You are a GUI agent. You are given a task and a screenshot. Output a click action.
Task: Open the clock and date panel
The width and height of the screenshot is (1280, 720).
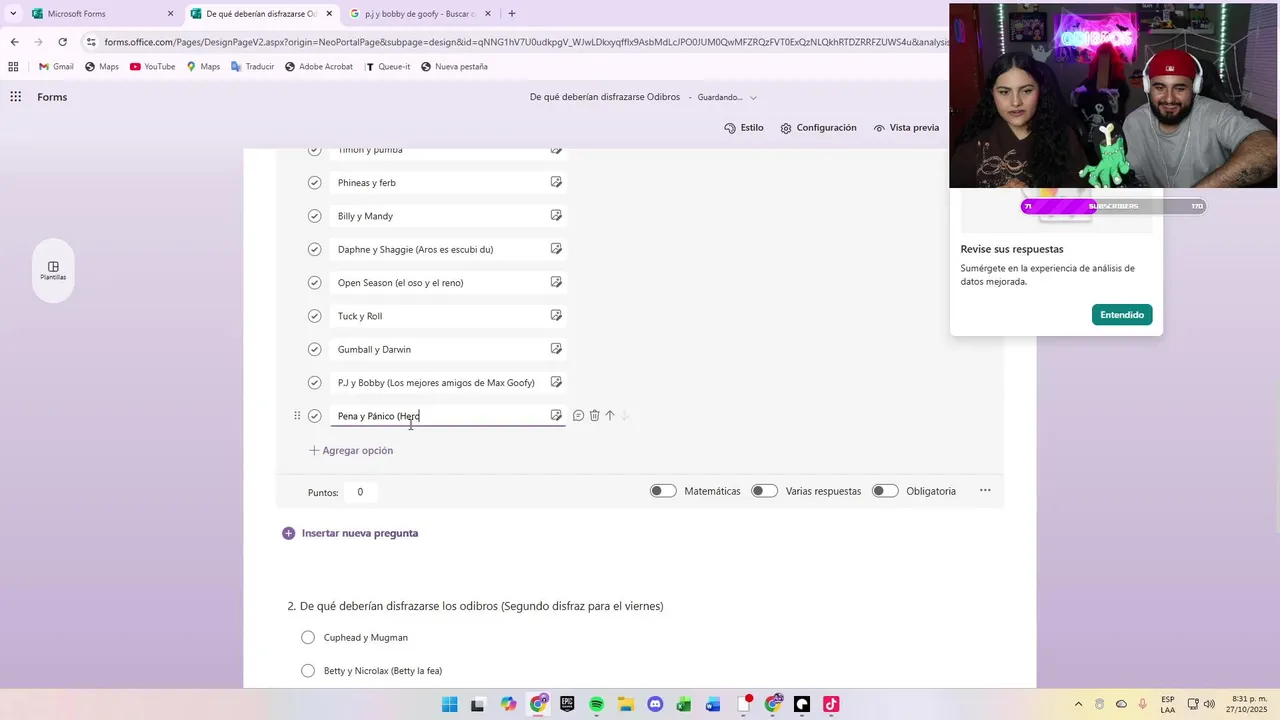pyautogui.click(x=1249, y=704)
